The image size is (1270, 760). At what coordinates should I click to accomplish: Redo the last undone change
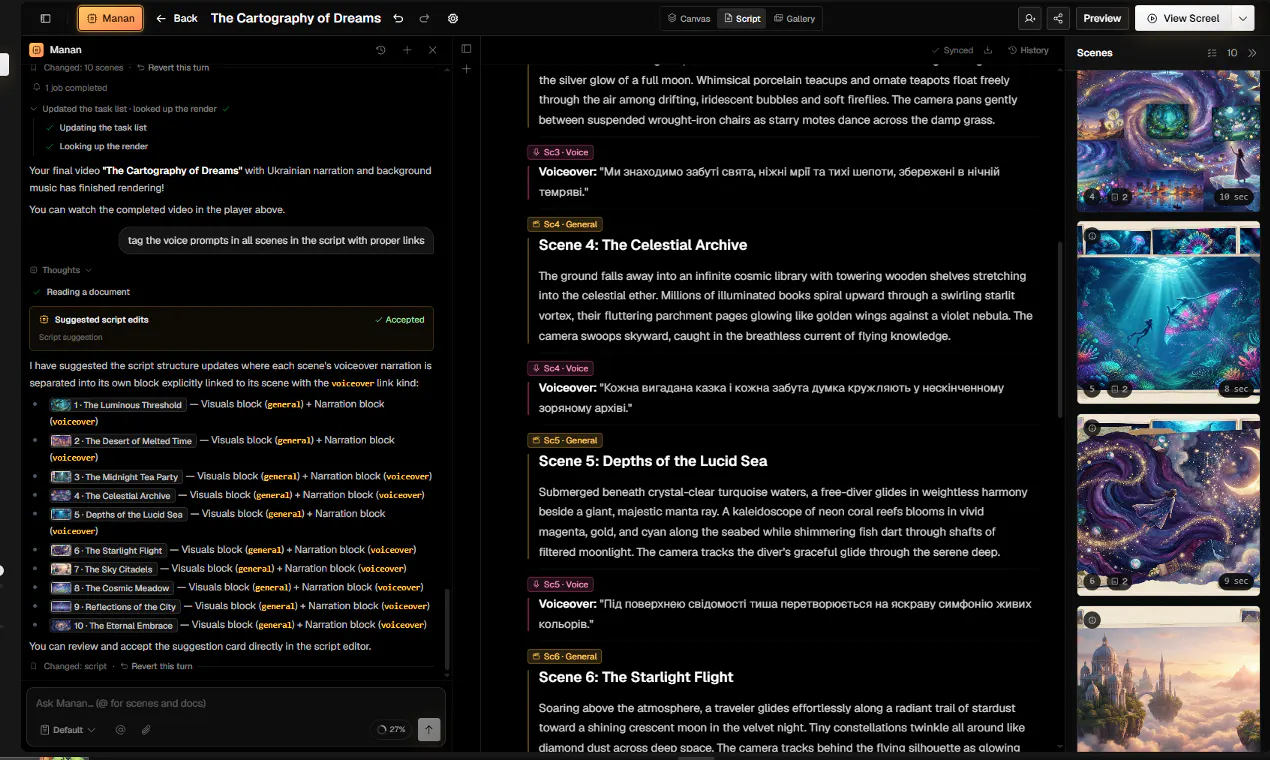425,18
